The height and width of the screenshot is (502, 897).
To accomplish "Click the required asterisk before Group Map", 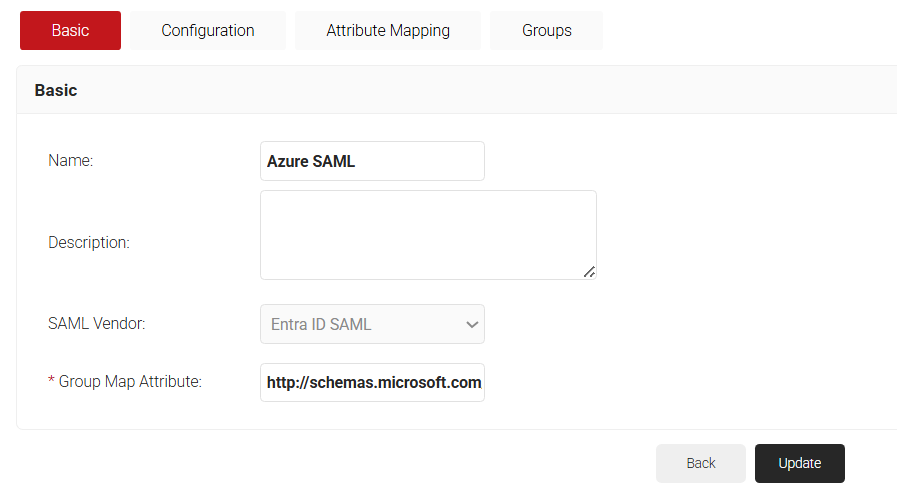I will click(51, 382).
